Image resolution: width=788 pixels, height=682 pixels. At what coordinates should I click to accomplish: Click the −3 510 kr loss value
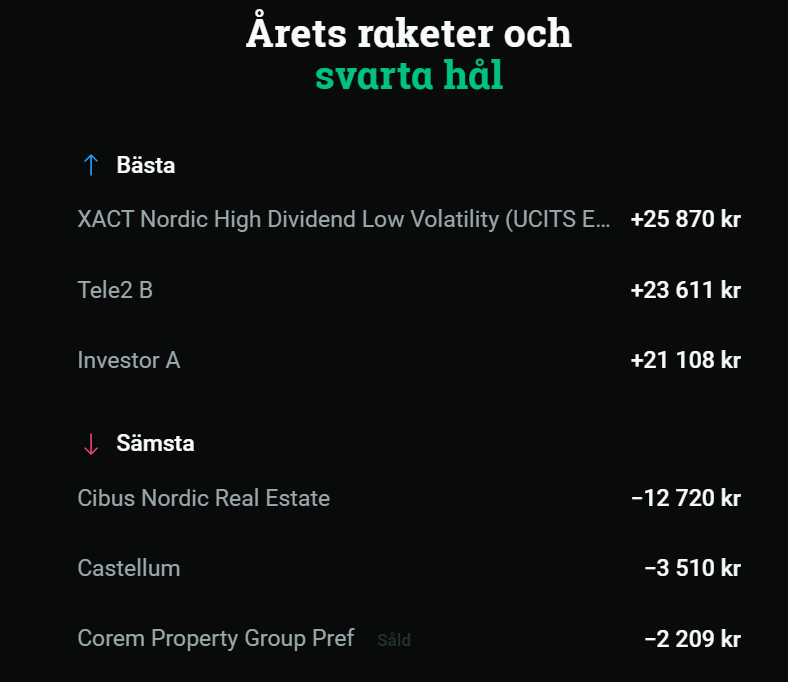click(692, 568)
